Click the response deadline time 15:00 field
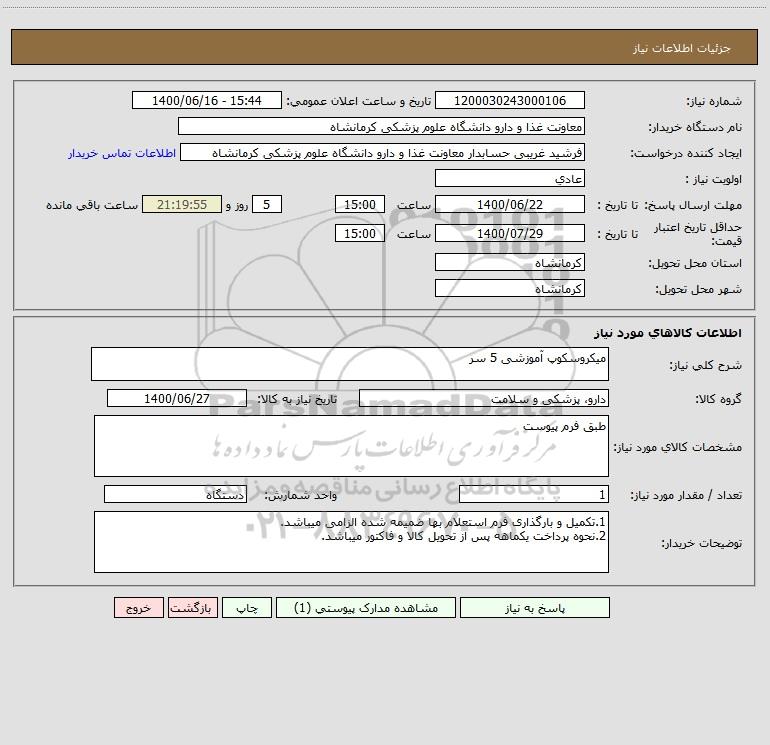 (359, 204)
